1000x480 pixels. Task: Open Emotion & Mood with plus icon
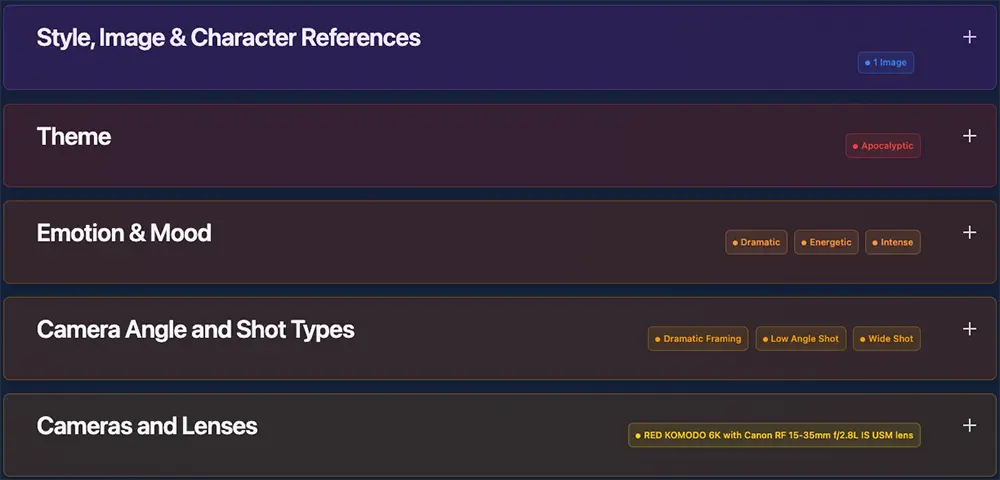click(969, 233)
